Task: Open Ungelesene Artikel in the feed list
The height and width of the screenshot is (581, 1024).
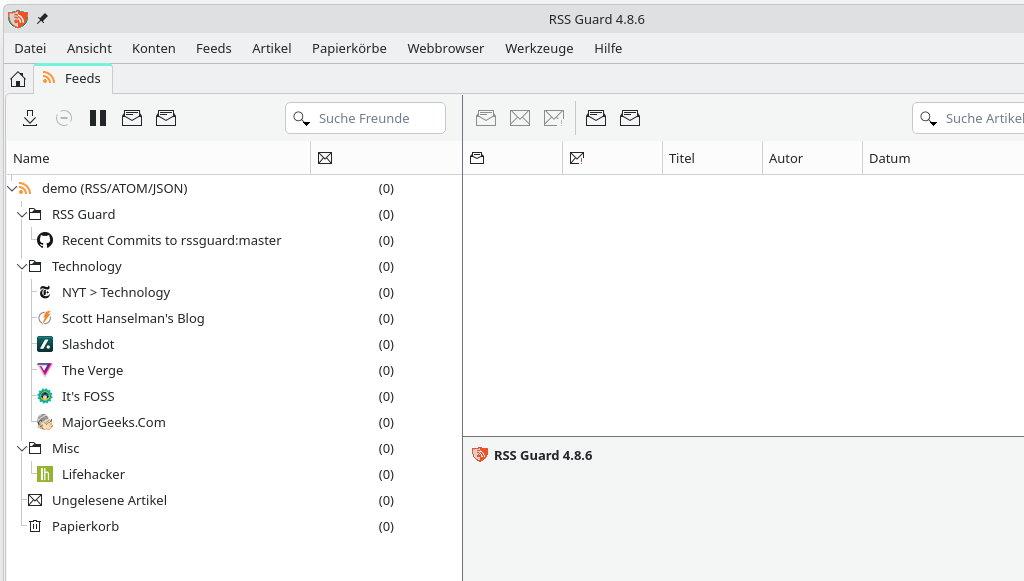Action: coord(110,500)
